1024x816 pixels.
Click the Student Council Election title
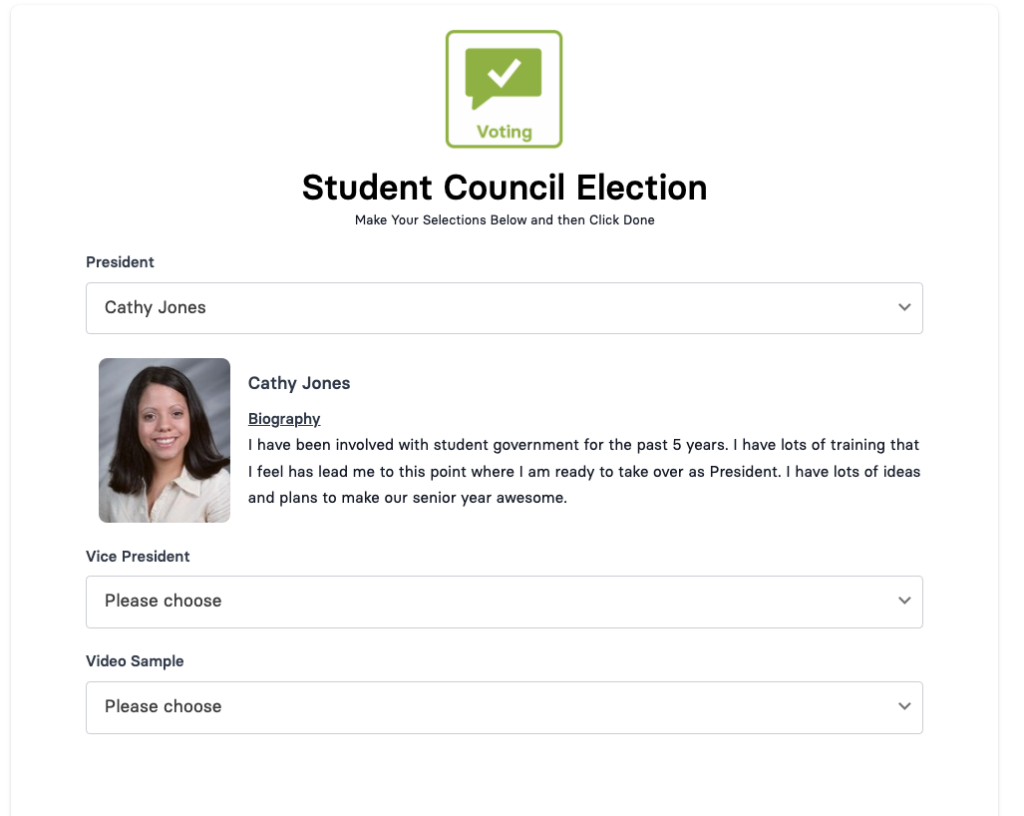[x=503, y=187]
